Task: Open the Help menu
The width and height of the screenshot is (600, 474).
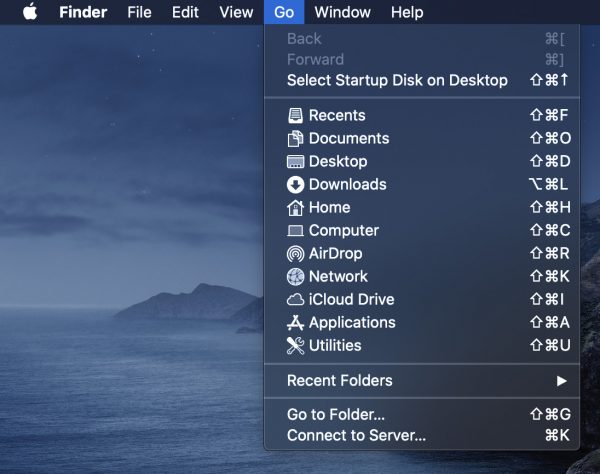Action: coord(407,12)
